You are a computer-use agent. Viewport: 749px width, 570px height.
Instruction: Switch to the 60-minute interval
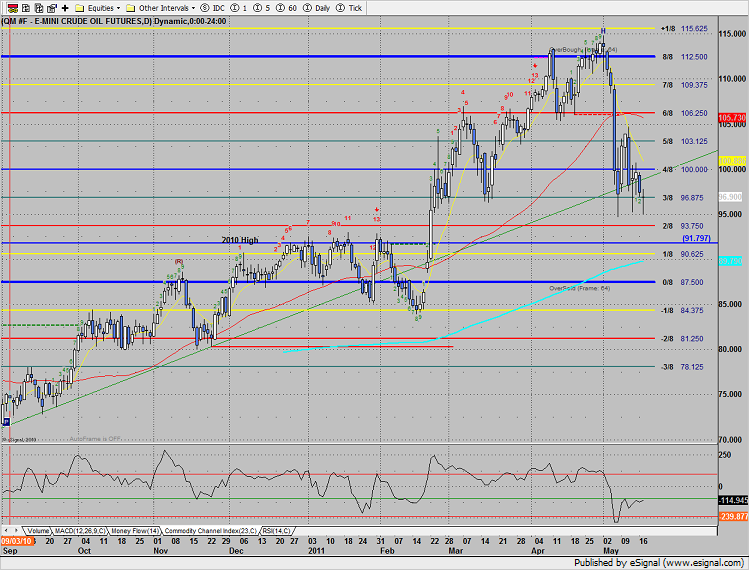287,8
